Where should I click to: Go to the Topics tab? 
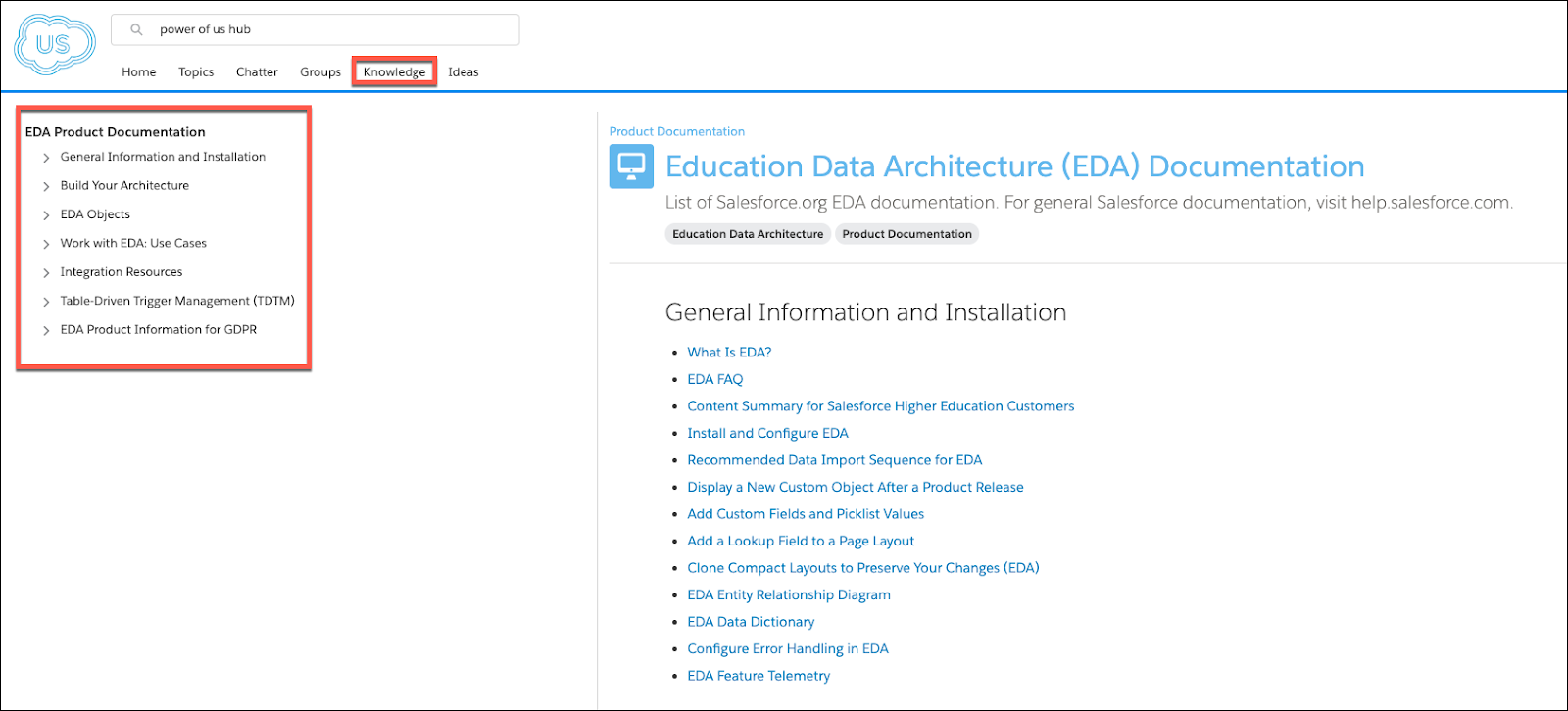pyautogui.click(x=196, y=72)
